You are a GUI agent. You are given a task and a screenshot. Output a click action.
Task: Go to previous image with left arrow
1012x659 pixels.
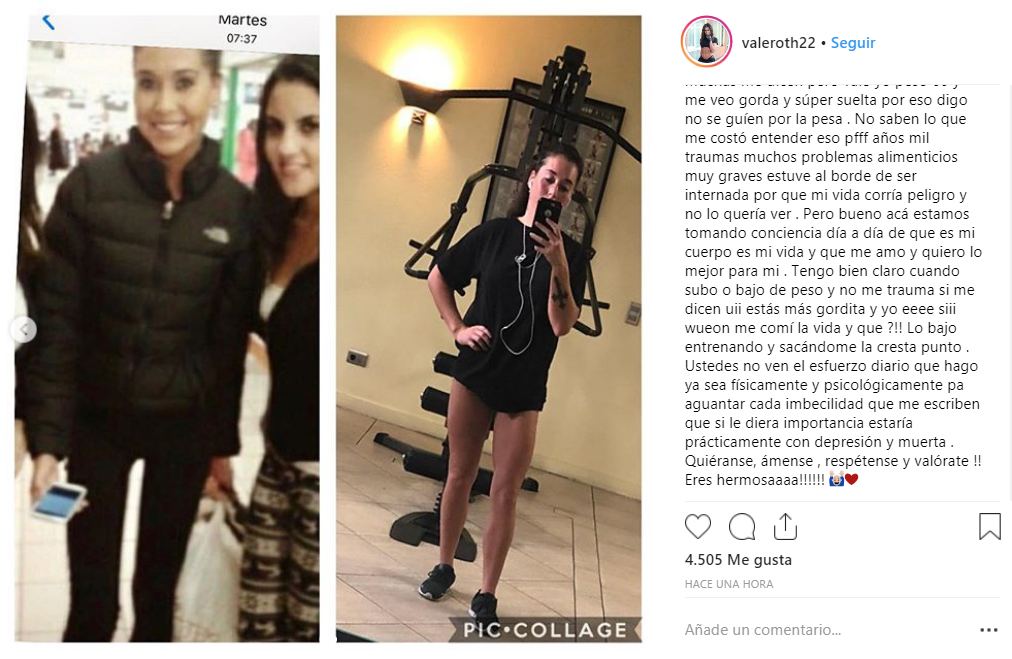click(24, 330)
